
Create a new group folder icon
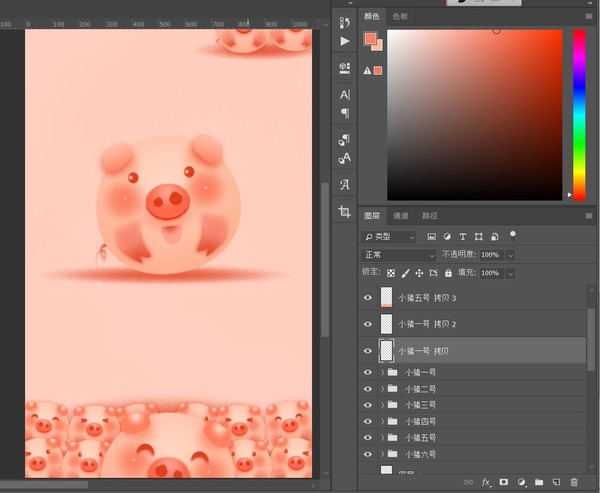coord(539,482)
